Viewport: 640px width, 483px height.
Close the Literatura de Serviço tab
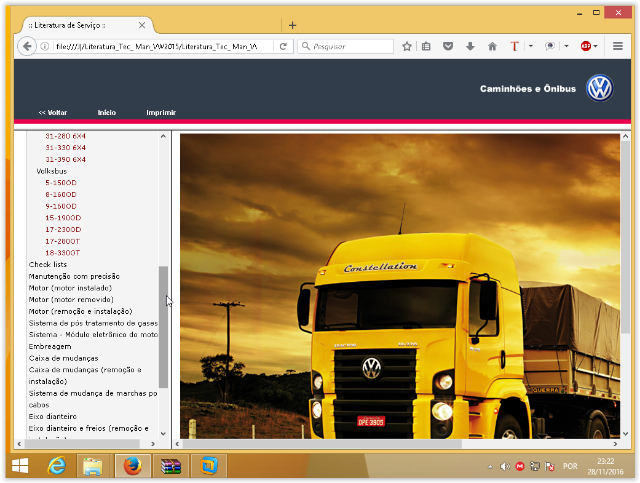[x=142, y=25]
